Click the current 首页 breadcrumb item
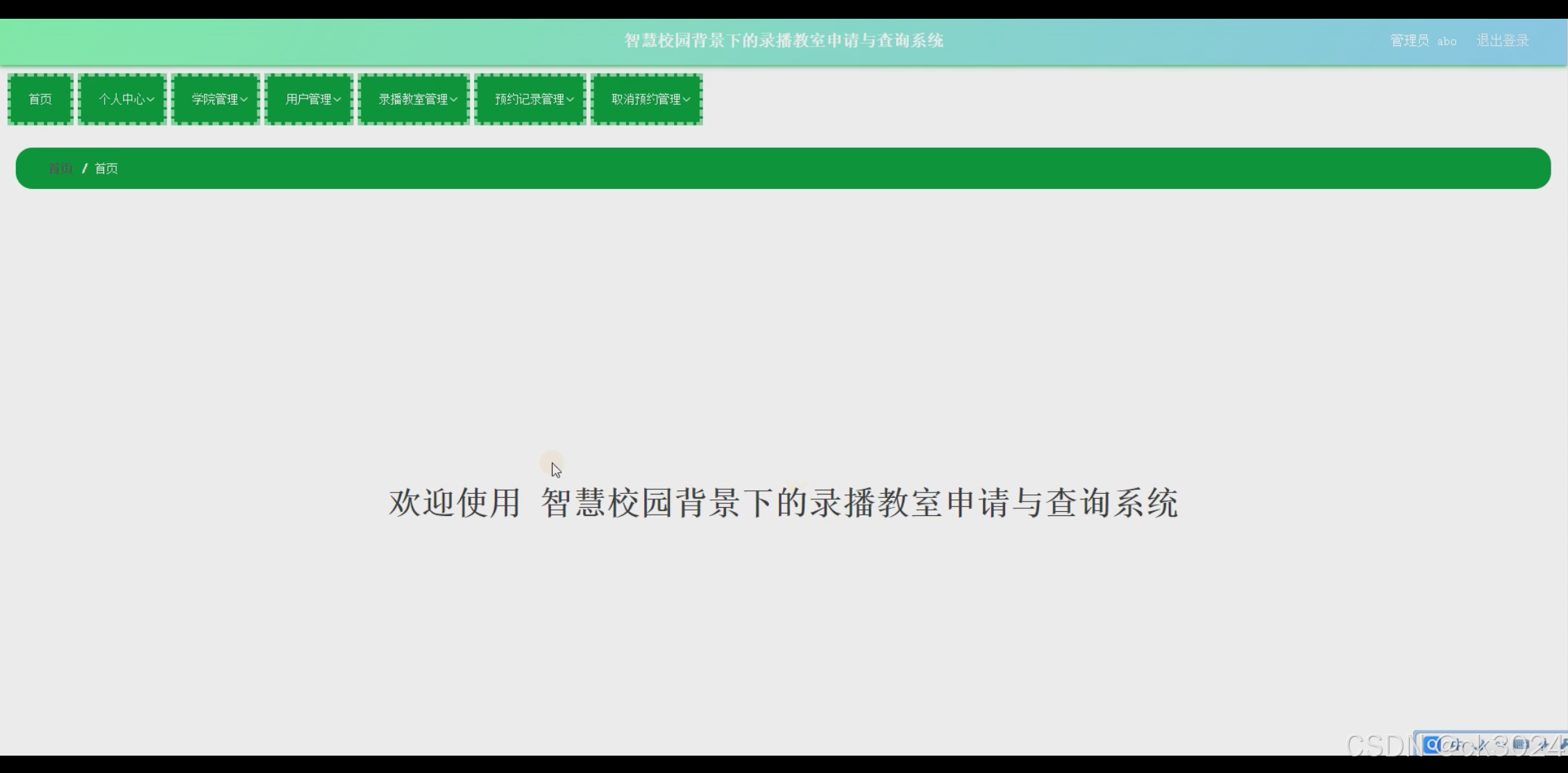The image size is (1568, 773). (x=106, y=168)
